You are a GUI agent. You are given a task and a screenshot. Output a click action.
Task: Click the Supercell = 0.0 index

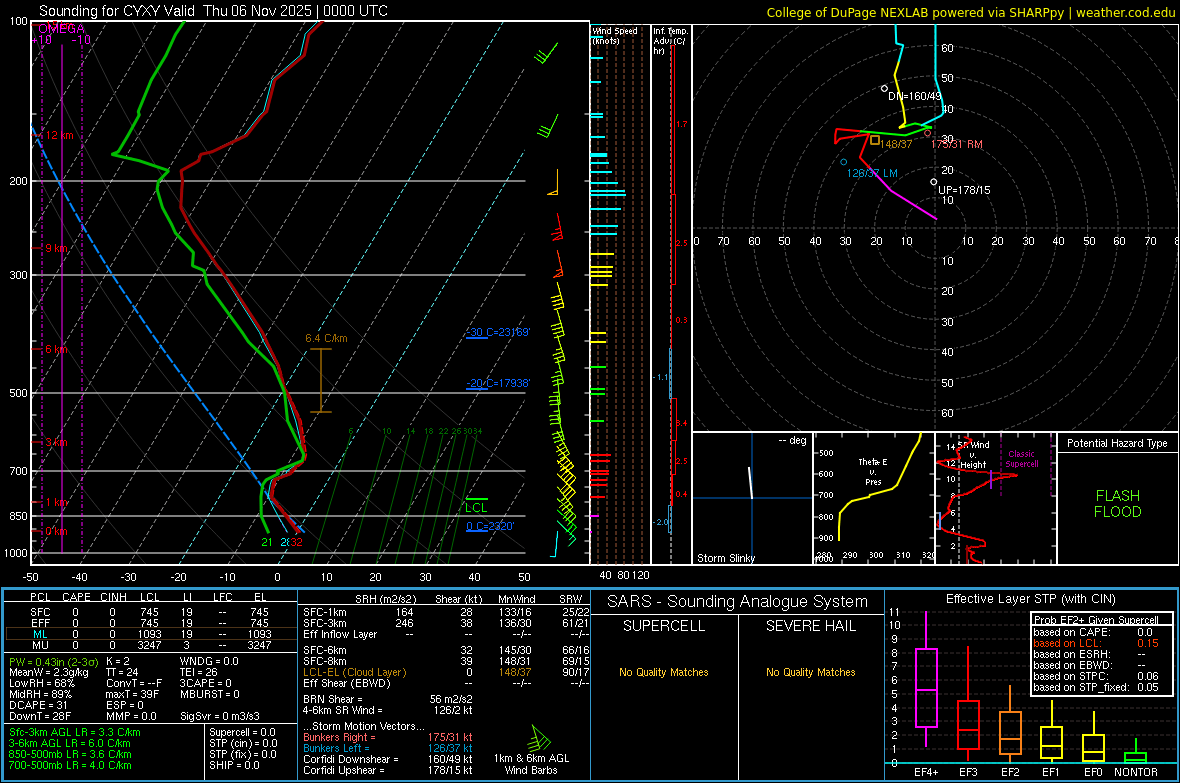(x=242, y=732)
